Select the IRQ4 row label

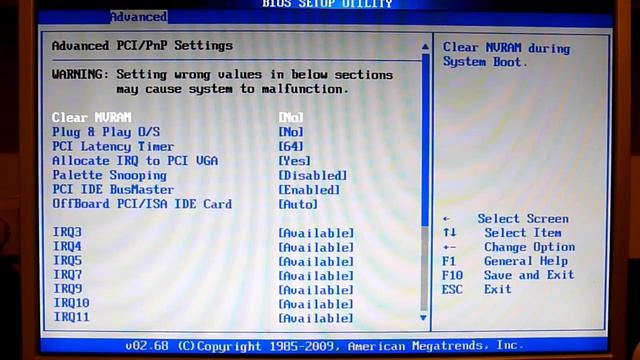(67, 247)
